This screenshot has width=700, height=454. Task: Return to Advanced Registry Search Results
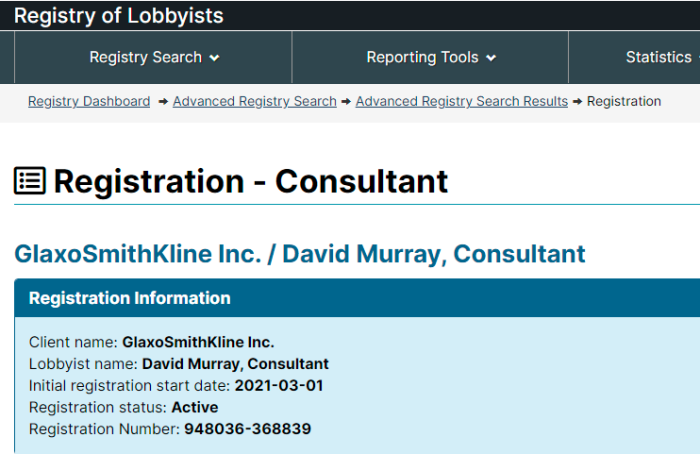(462, 101)
